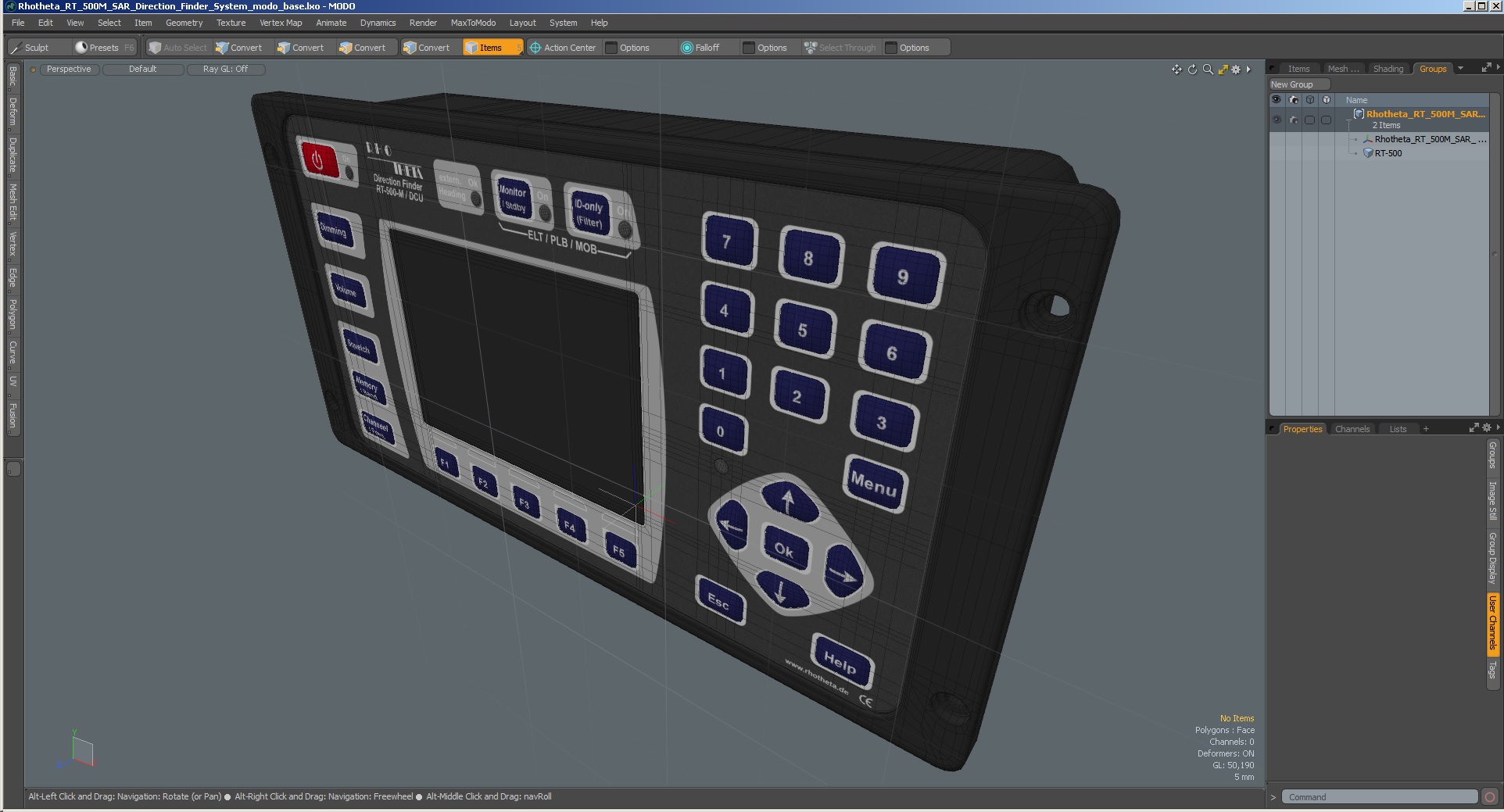This screenshot has width=1504, height=812.
Task: Toggle second checkbox of the Rhotheta group row
Action: click(x=1327, y=120)
